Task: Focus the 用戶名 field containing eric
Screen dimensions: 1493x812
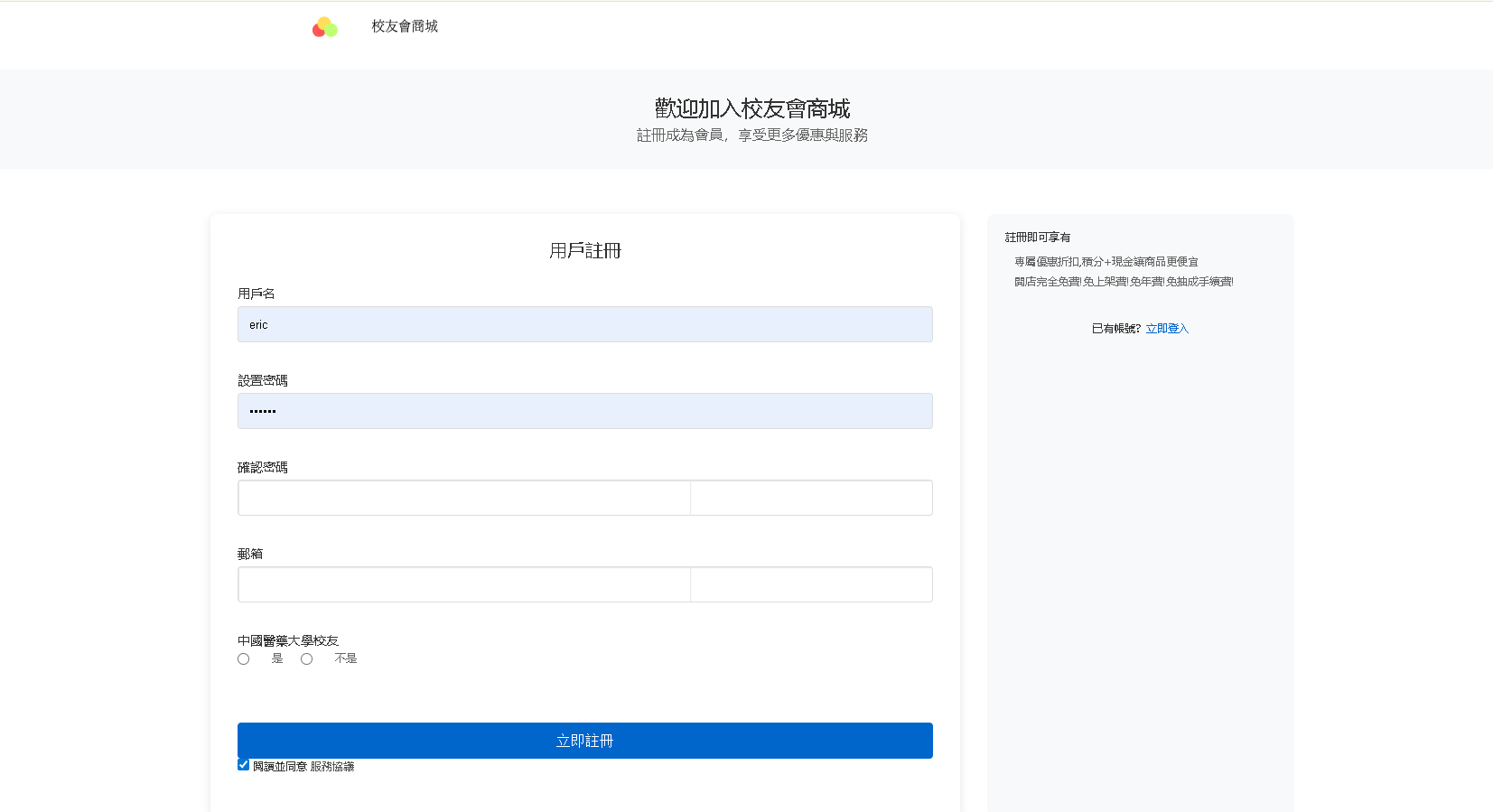Action: point(584,324)
